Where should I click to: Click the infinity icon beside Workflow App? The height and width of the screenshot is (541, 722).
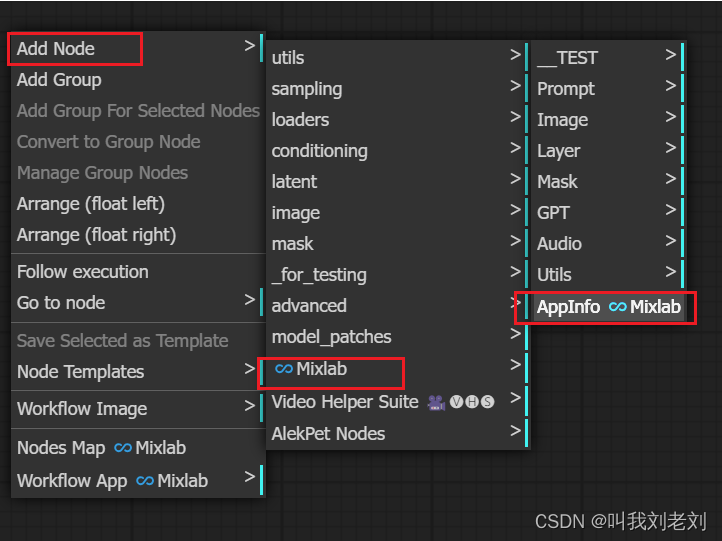[x=145, y=481]
